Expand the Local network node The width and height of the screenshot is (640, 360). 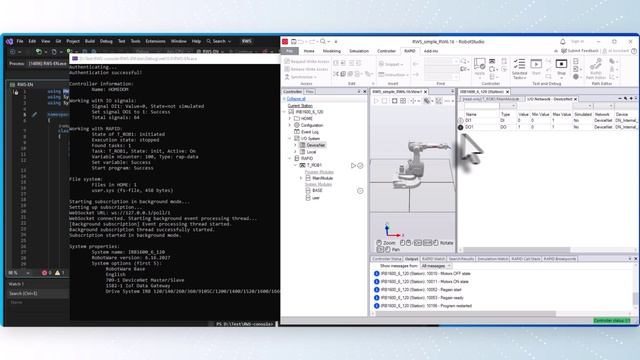(x=296, y=152)
